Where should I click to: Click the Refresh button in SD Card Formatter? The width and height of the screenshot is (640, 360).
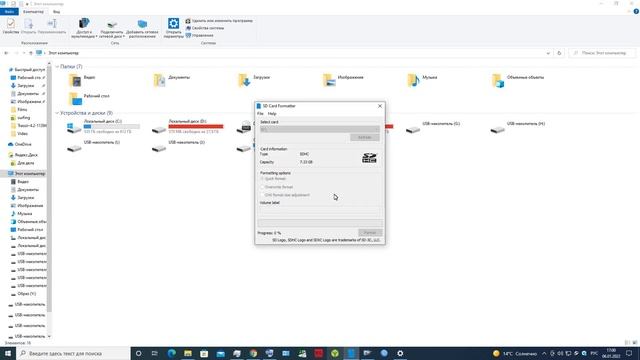pos(364,138)
